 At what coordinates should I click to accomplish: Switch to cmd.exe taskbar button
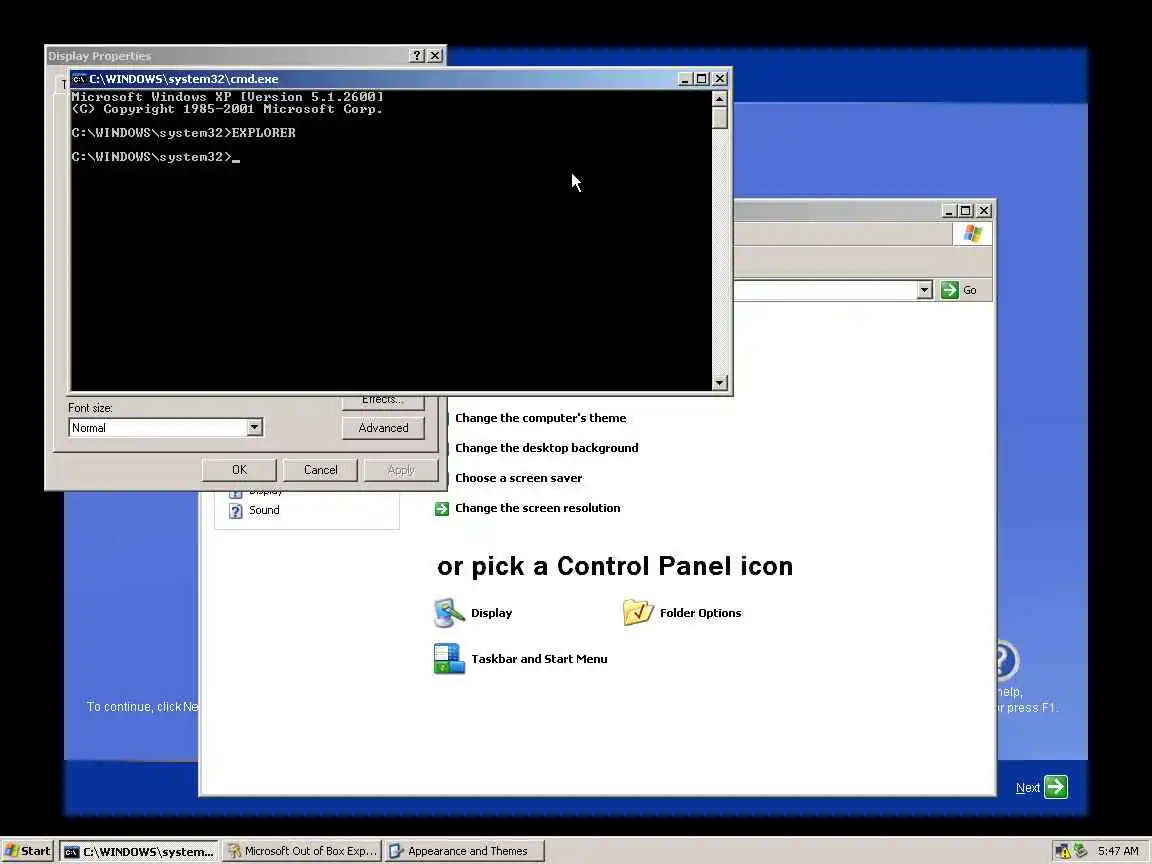pyautogui.click(x=139, y=851)
